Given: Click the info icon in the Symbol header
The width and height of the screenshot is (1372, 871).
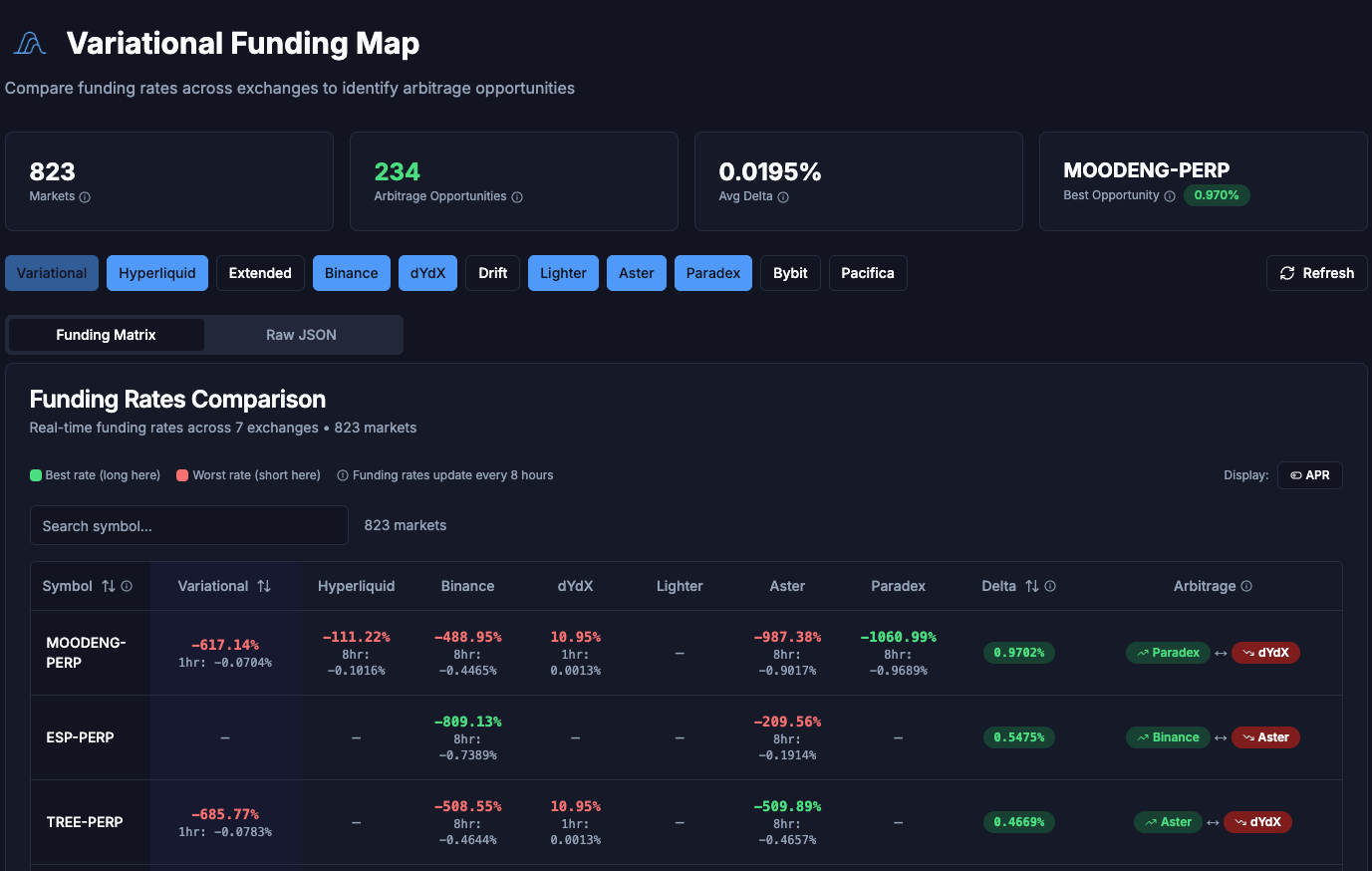Looking at the screenshot, I should pos(127,586).
